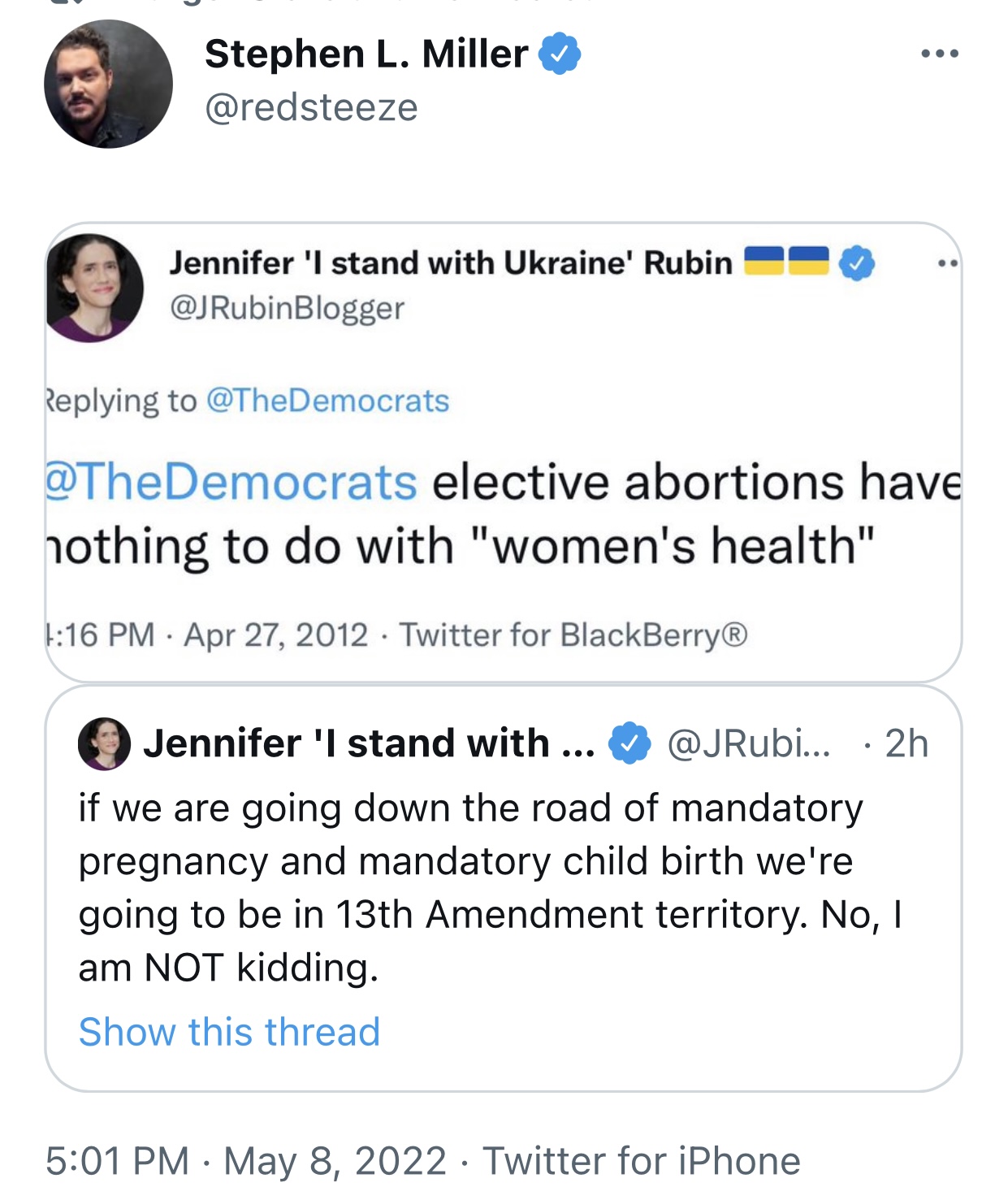Click the 2h timestamp on the quoted tweet

[x=906, y=743]
